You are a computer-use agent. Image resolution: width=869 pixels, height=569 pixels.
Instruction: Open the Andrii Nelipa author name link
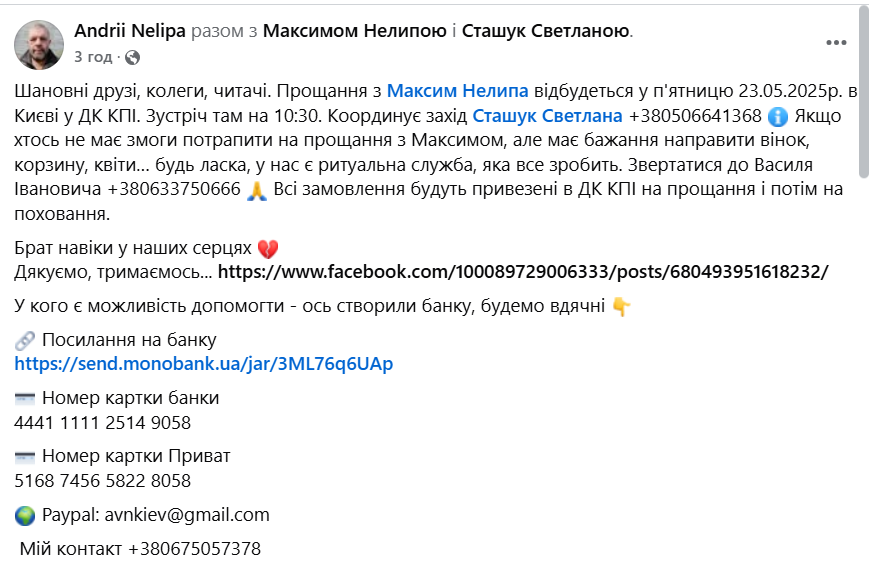coord(130,31)
